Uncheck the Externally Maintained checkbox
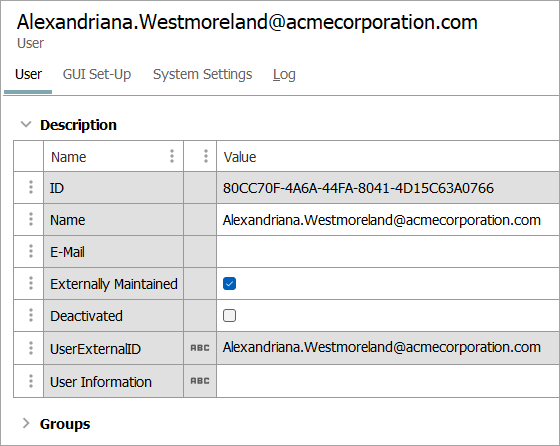The image size is (560, 446). coord(229,284)
